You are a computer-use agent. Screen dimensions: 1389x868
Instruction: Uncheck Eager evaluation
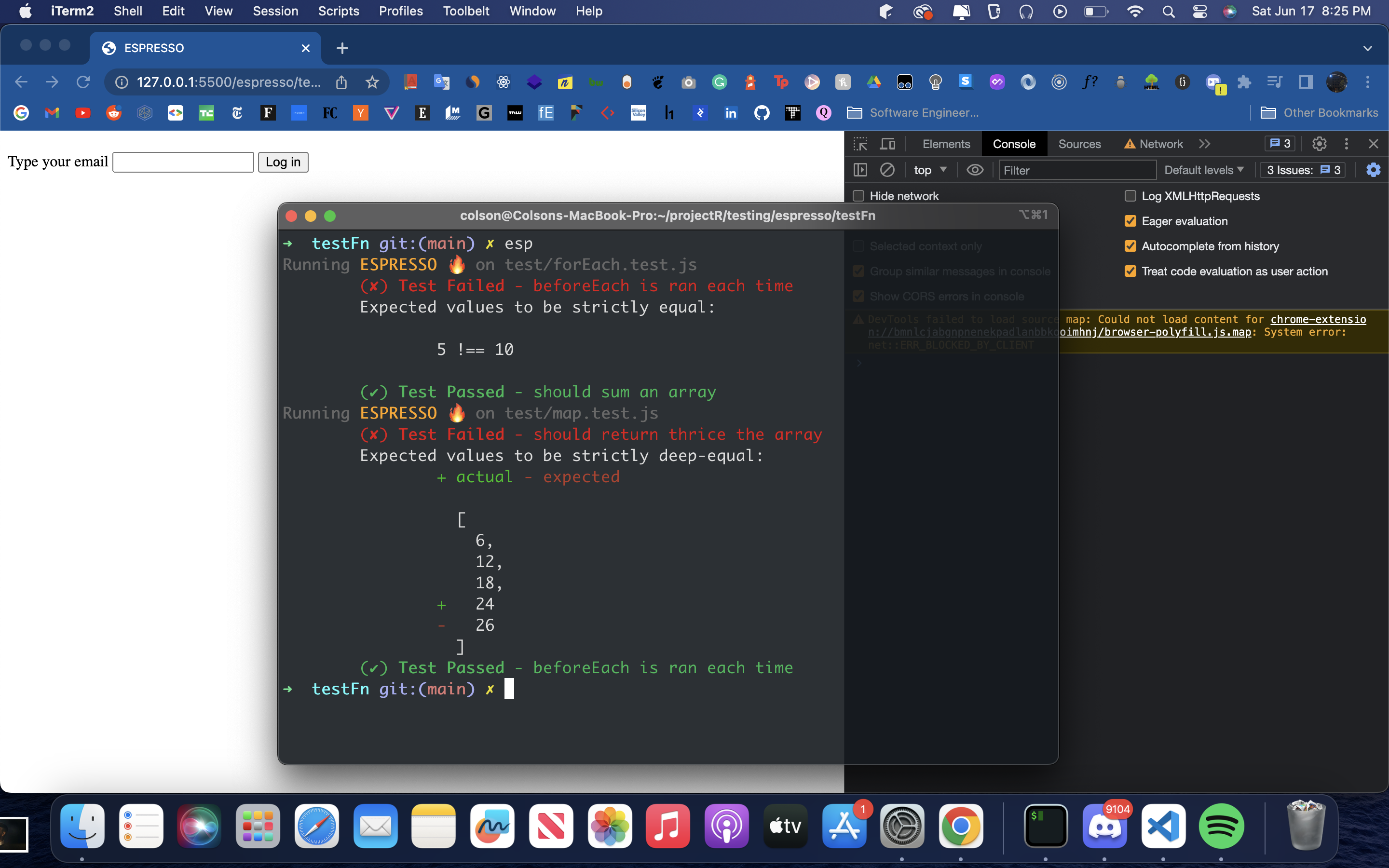pyautogui.click(x=1130, y=221)
